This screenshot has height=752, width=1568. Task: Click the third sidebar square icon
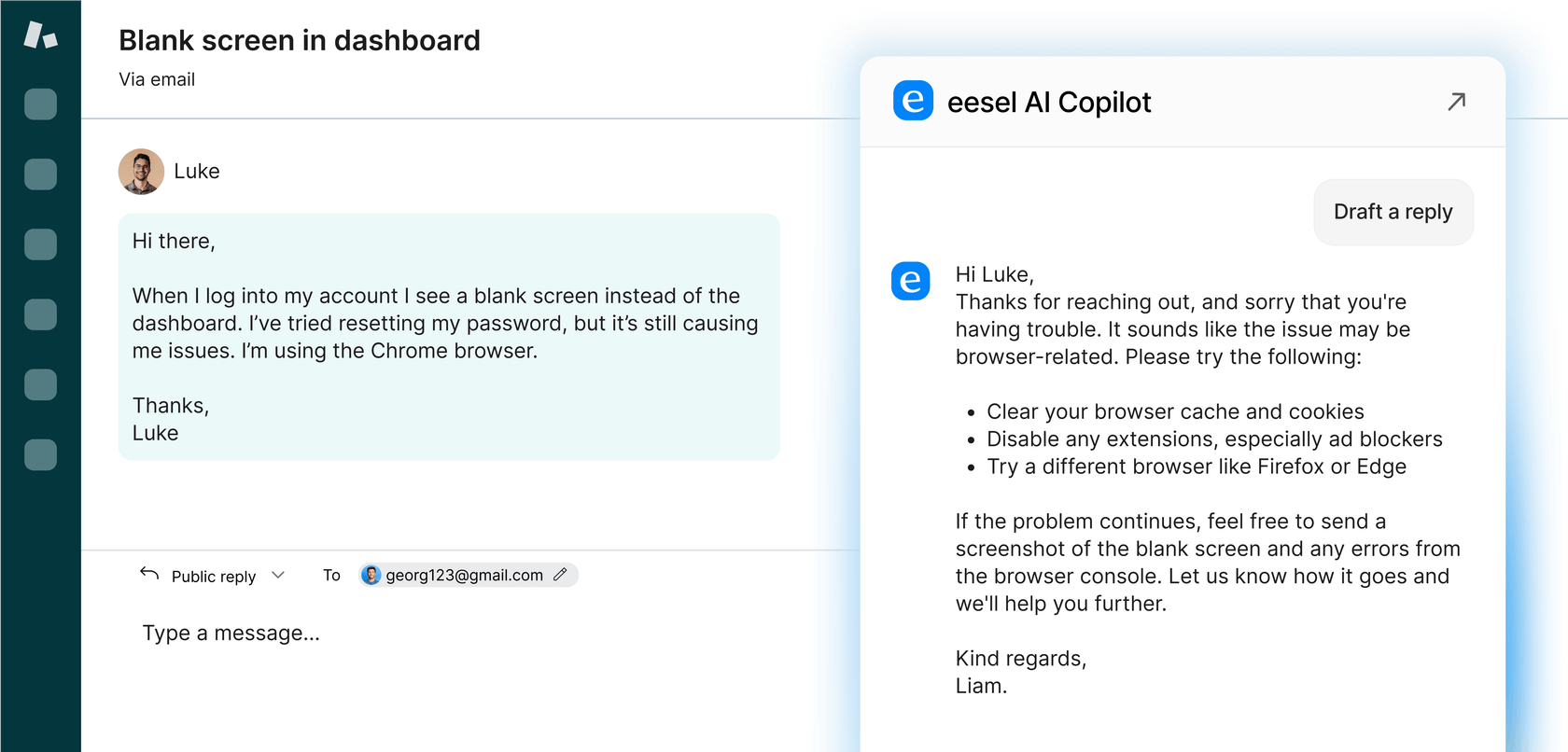40,244
